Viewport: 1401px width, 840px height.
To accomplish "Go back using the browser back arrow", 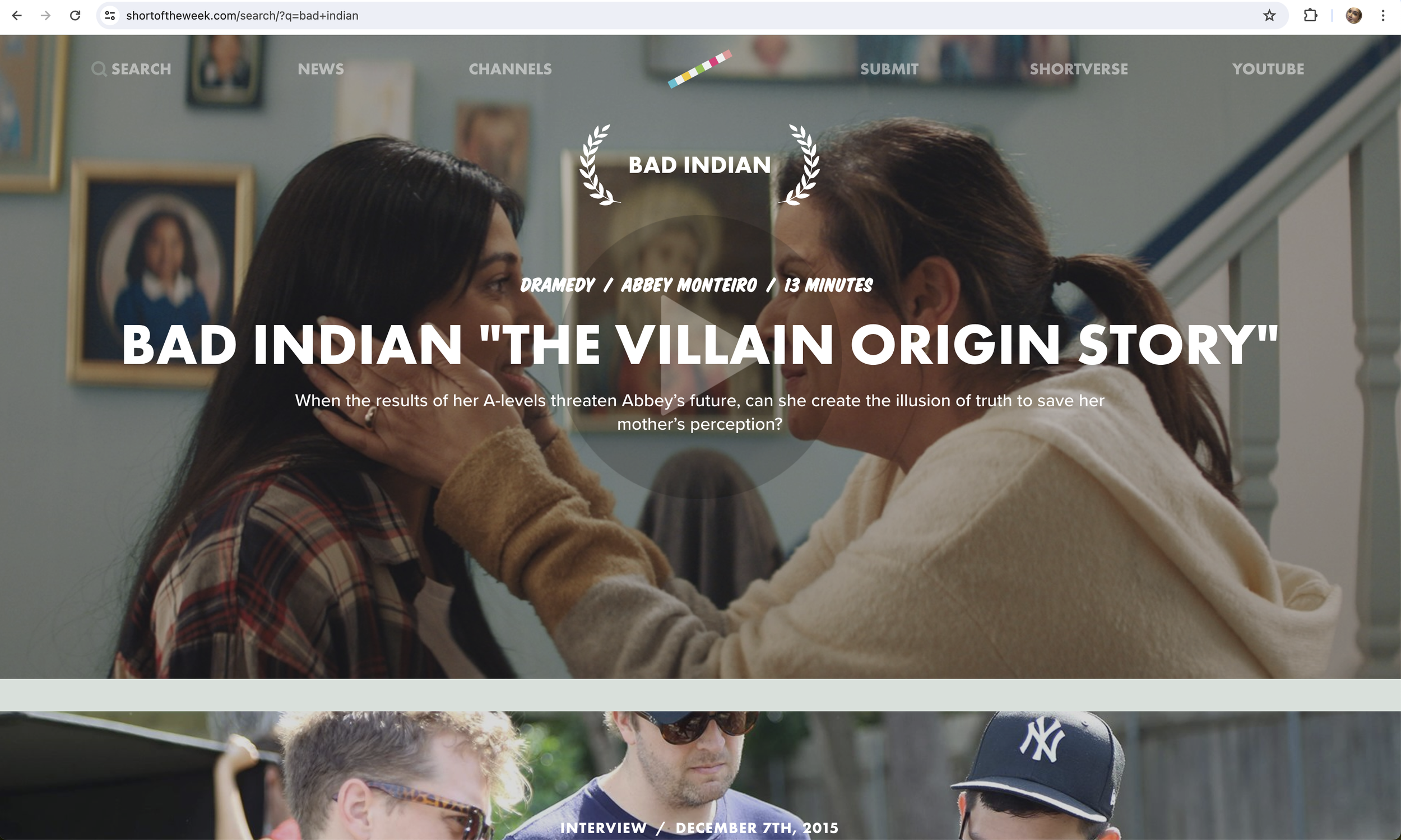I will (x=17, y=15).
